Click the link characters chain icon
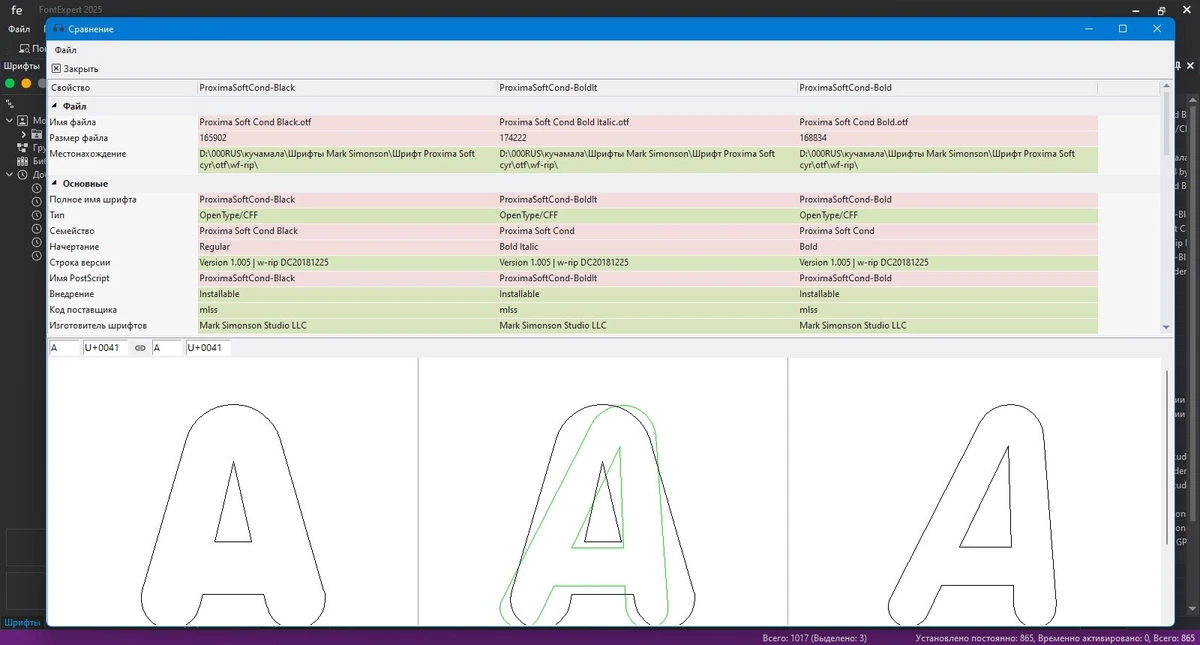This screenshot has width=1200, height=645. (x=140, y=348)
